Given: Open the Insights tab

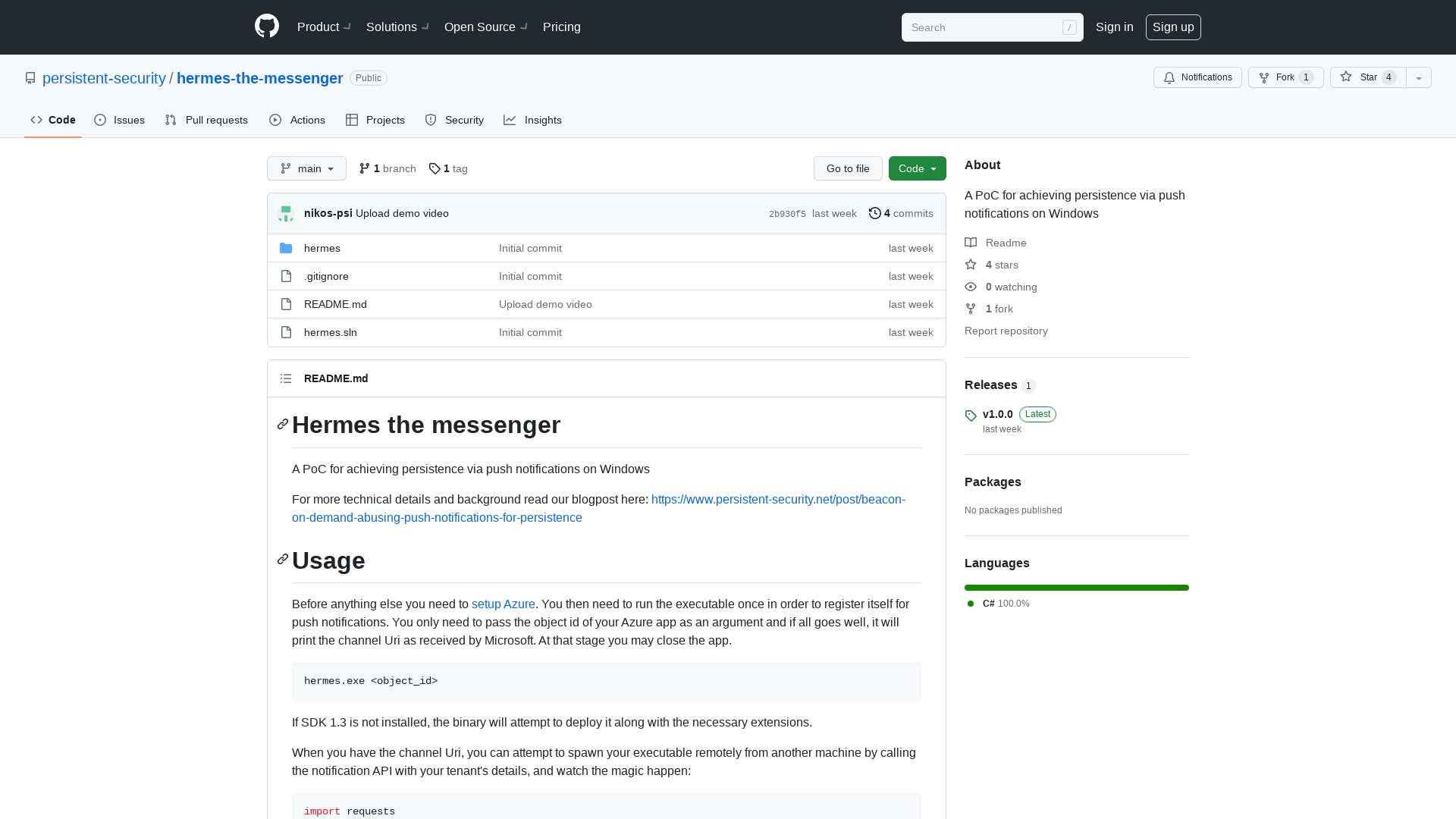Looking at the screenshot, I should (533, 120).
